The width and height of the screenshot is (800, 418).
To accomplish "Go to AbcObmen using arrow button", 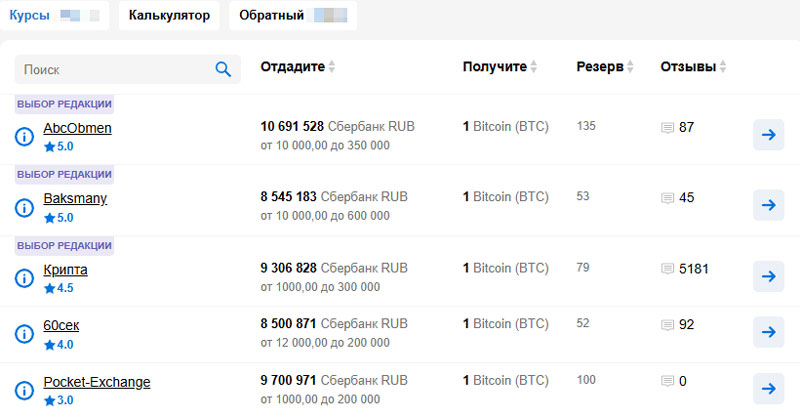I will pos(768,135).
